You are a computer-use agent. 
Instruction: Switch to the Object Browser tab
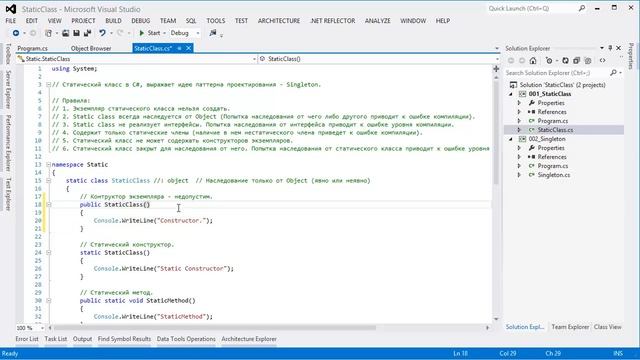click(x=91, y=48)
